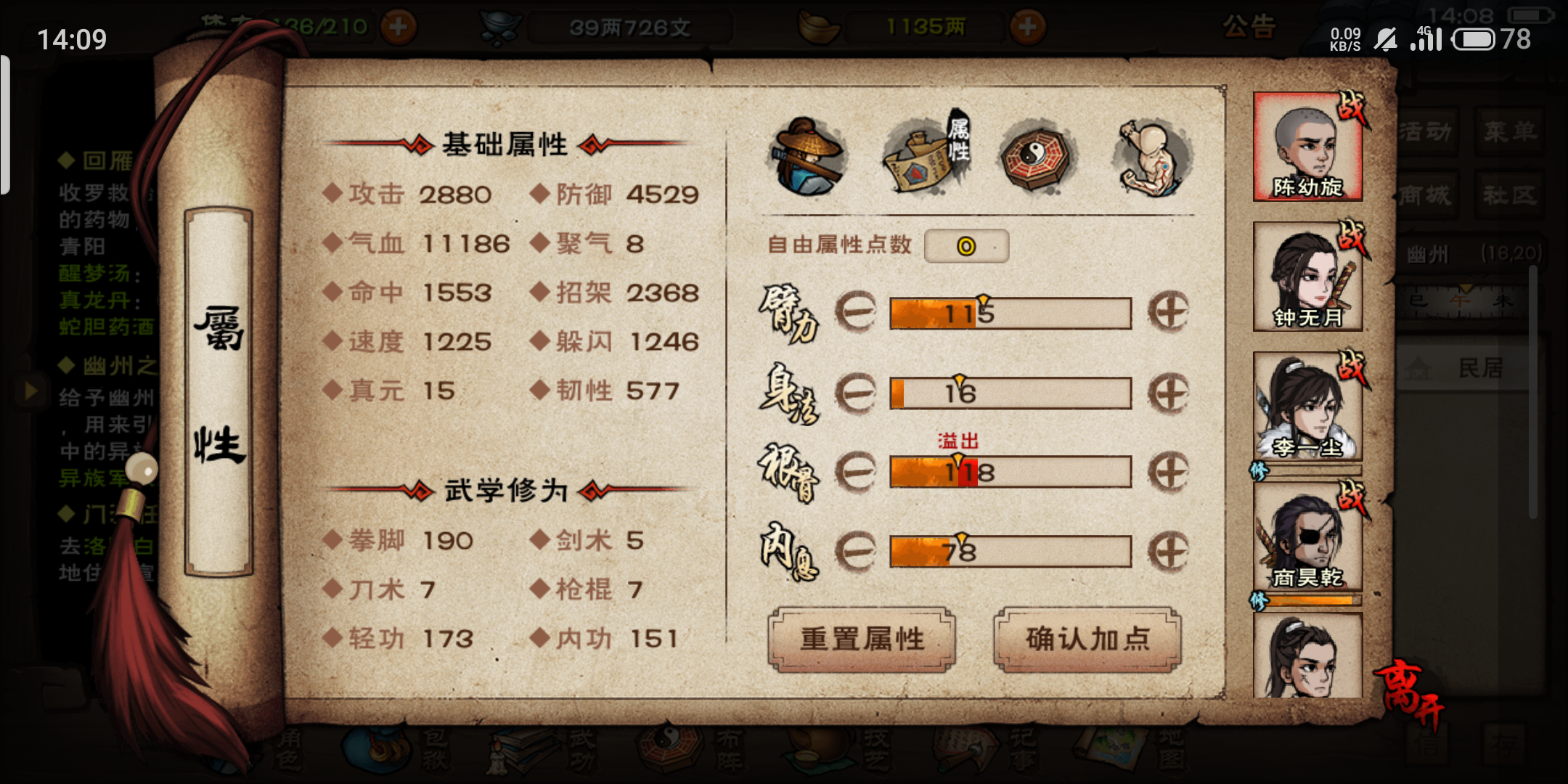The image size is (1568, 784).
Task: Tap the plus icon beside 1135两 gold
Action: [x=1027, y=28]
